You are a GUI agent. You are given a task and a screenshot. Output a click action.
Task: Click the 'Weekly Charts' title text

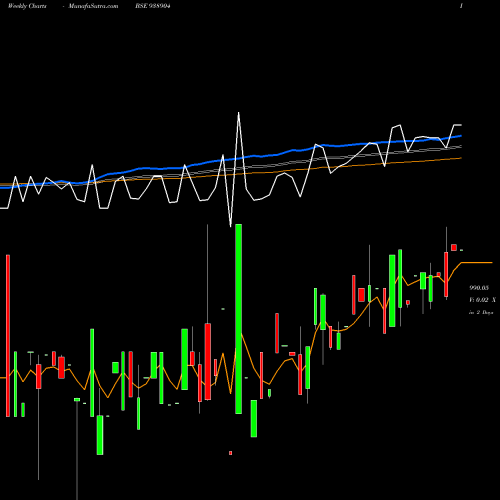(x=27, y=6)
